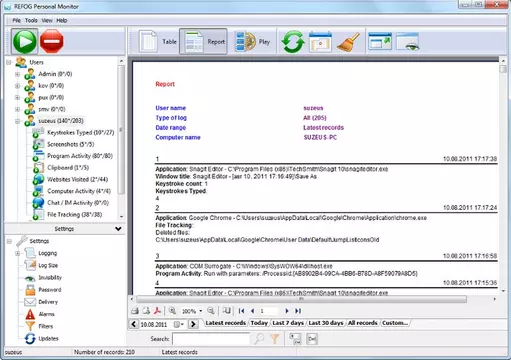Screen dimensions: 511x360
Task: Open the date picker dropdown for 10.08.2011
Action: coord(179,324)
